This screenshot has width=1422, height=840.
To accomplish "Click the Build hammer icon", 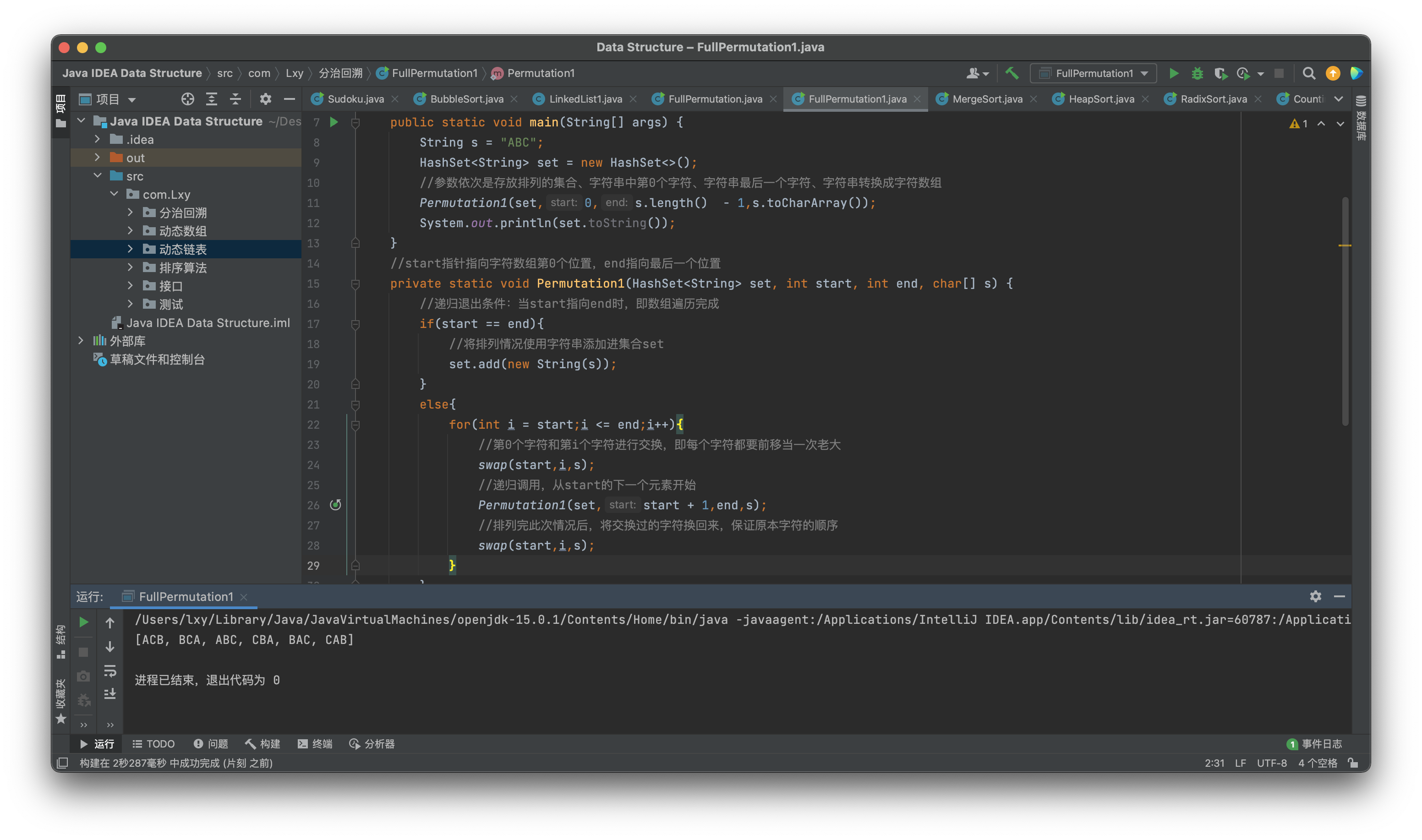I will (x=1012, y=73).
